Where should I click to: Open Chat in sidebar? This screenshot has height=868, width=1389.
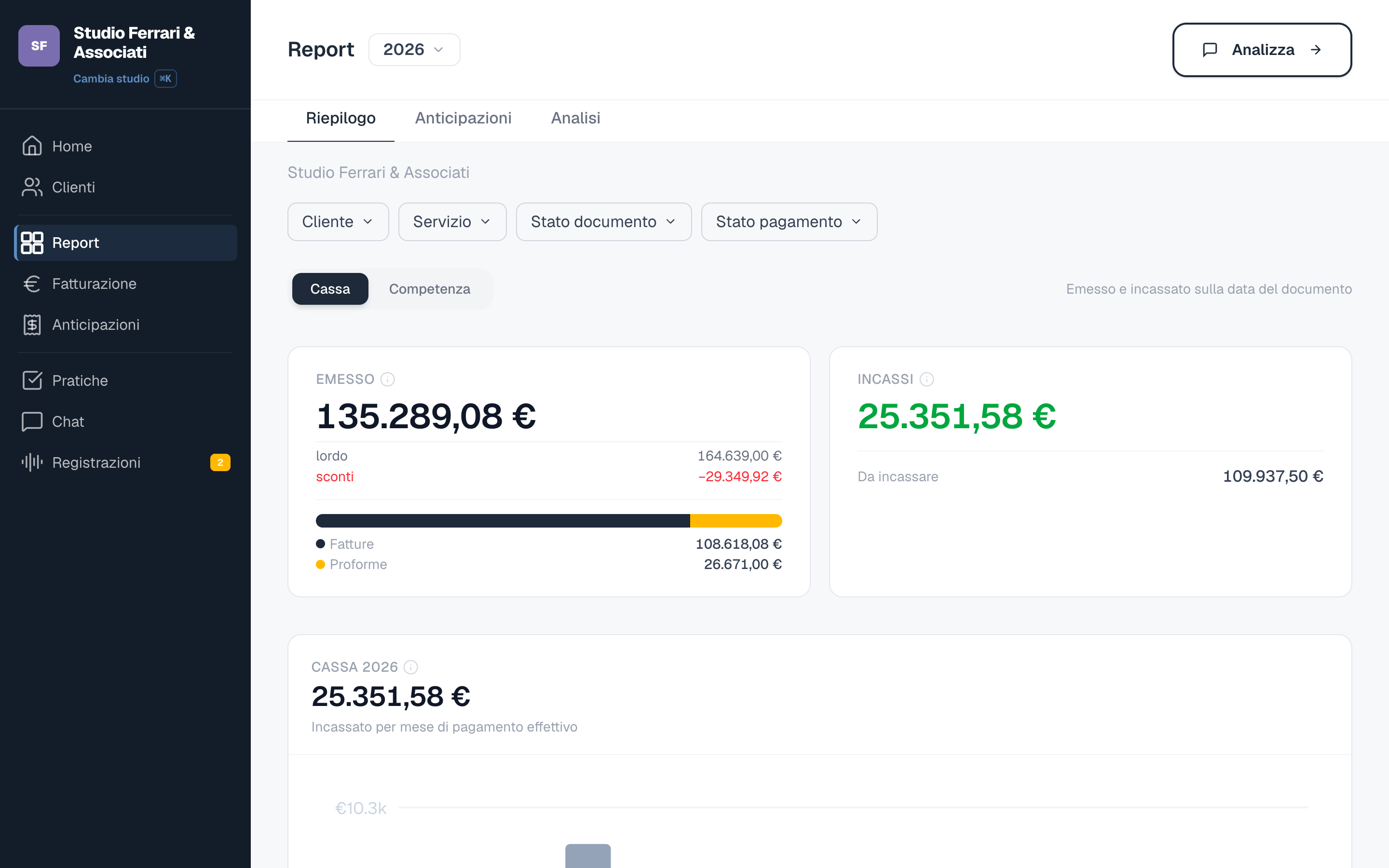pyautogui.click(x=126, y=421)
